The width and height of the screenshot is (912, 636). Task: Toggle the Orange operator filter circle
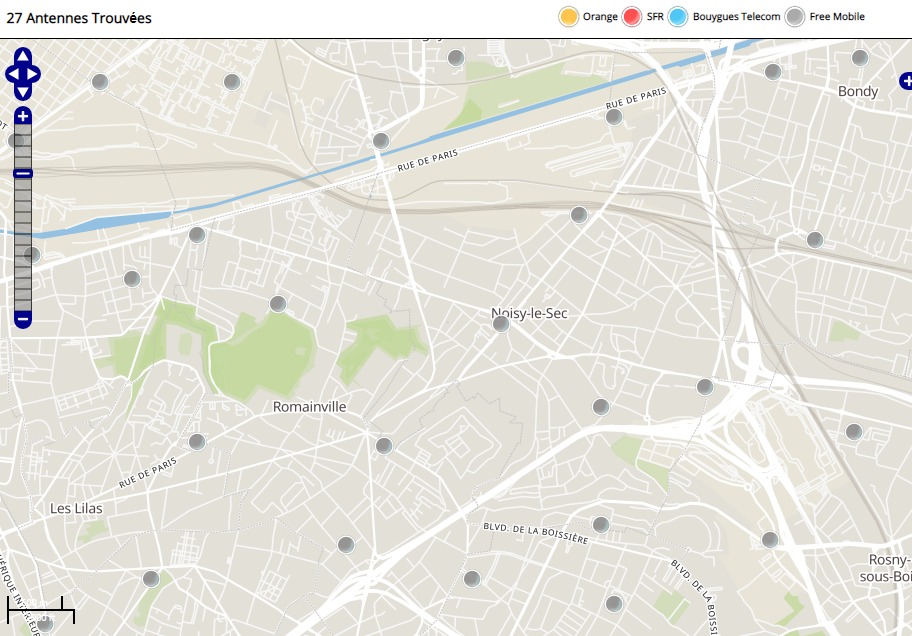[569, 17]
